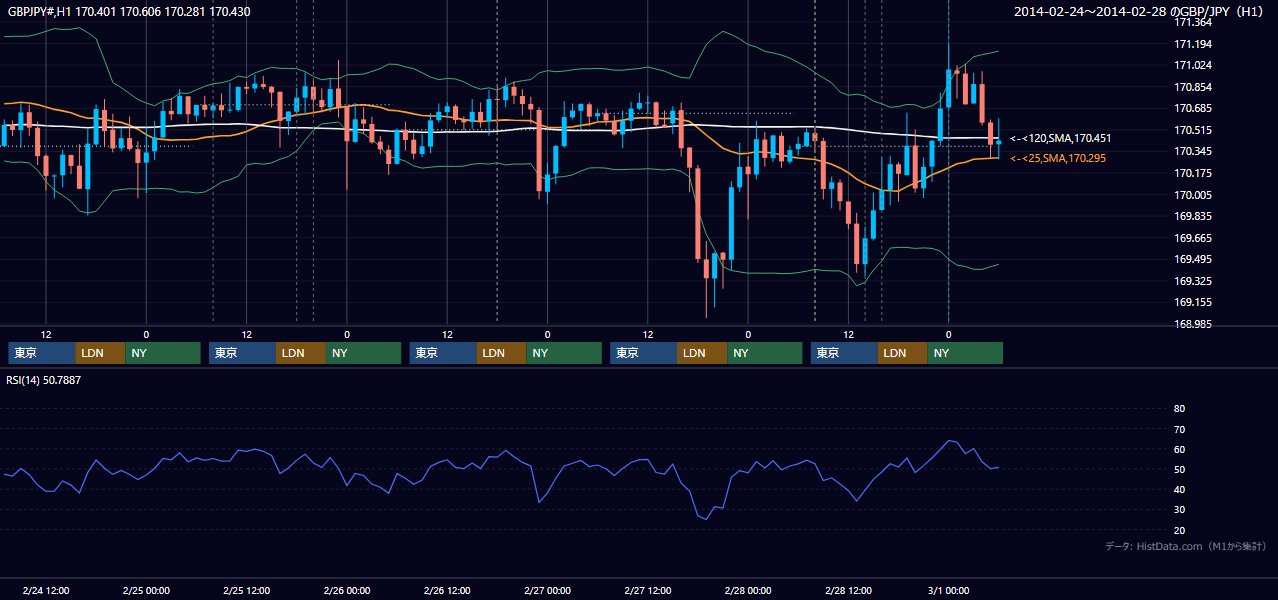Viewport: 1278px width, 600px height.
Task: Click the 120 SMA 170.451 label
Action: click(x=1060, y=138)
